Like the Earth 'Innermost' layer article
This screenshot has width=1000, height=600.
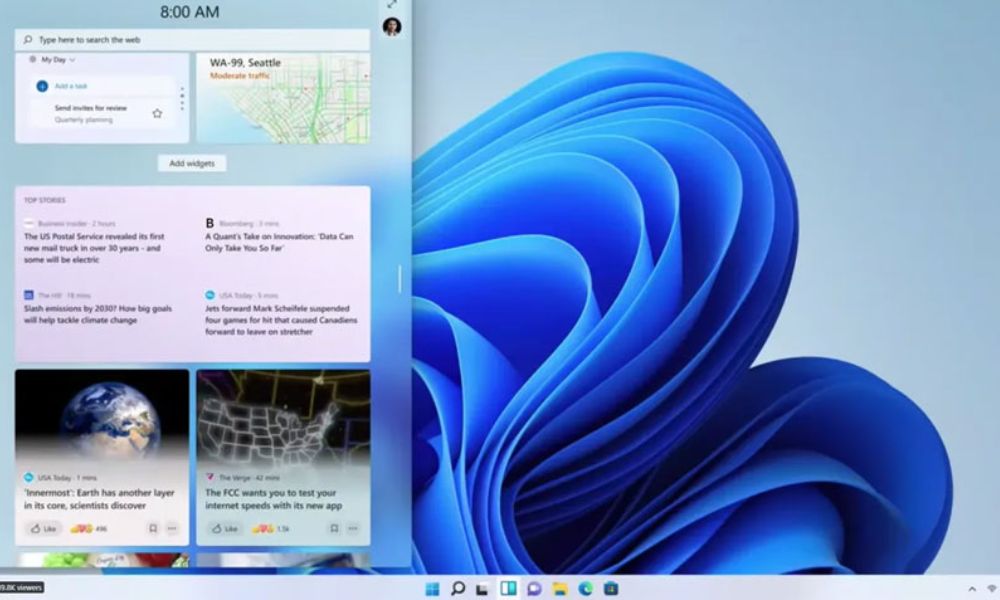click(x=44, y=528)
